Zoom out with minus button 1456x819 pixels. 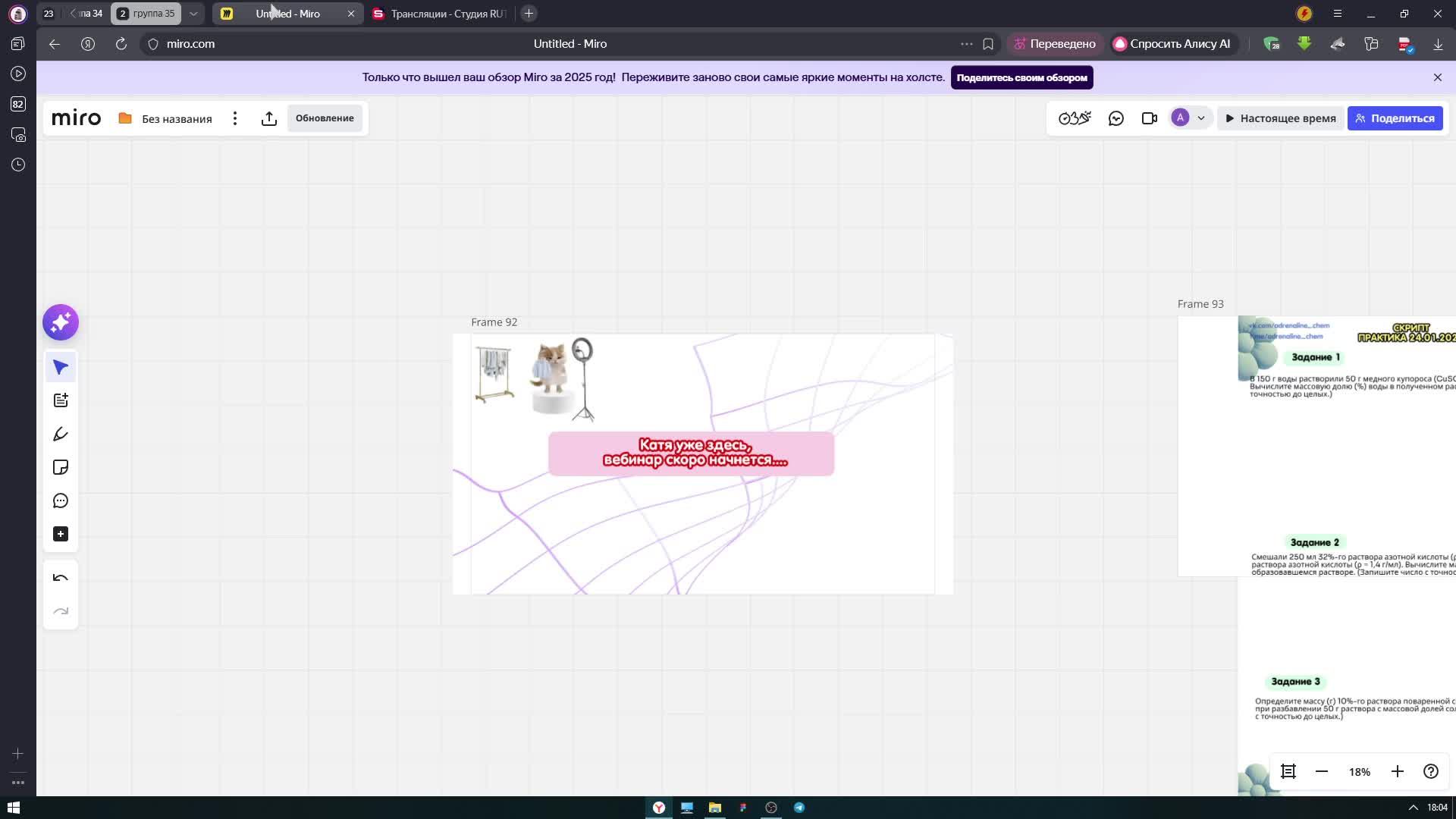[x=1322, y=771]
